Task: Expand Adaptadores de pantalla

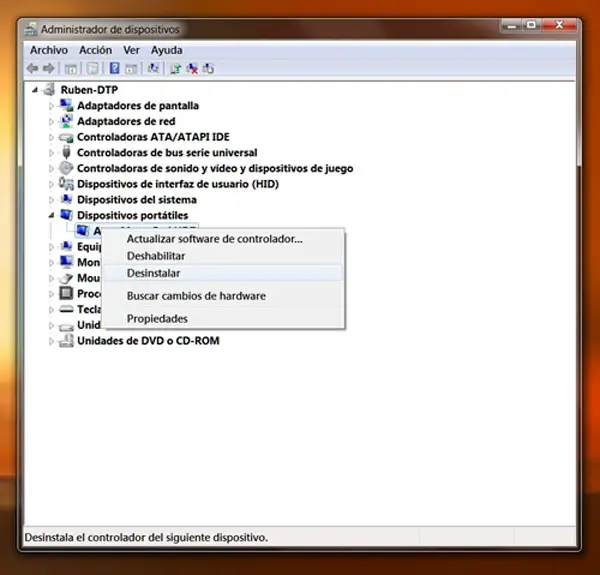Action: [x=51, y=106]
